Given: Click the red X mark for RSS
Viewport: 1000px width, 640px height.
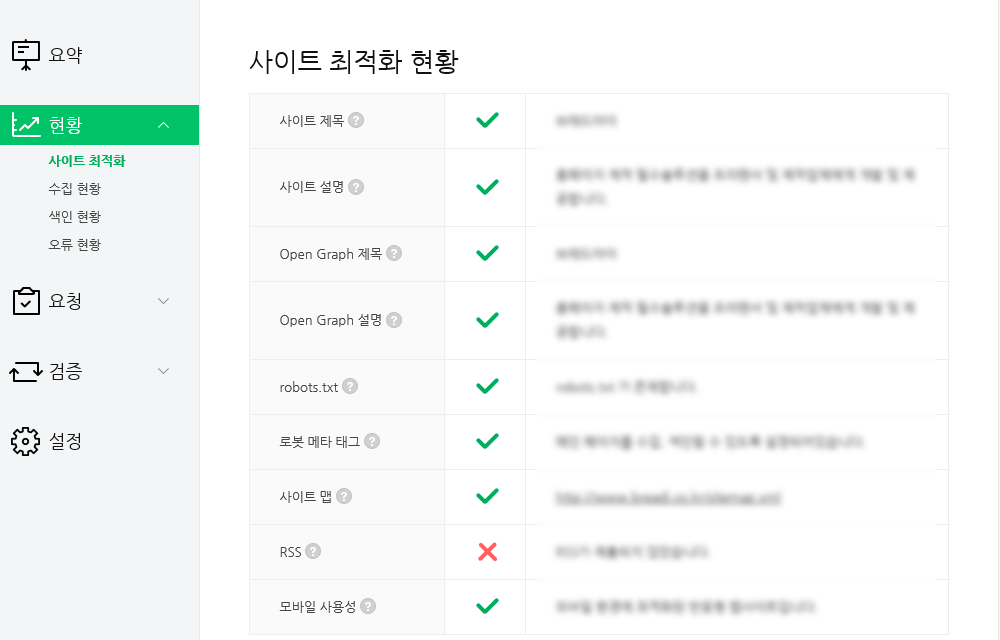Looking at the screenshot, I should pyautogui.click(x=486, y=551).
